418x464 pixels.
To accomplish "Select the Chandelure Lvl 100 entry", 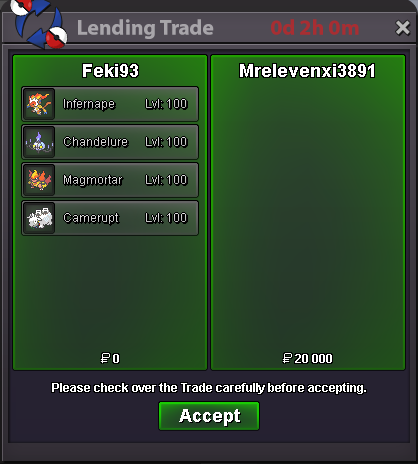I will (110, 142).
